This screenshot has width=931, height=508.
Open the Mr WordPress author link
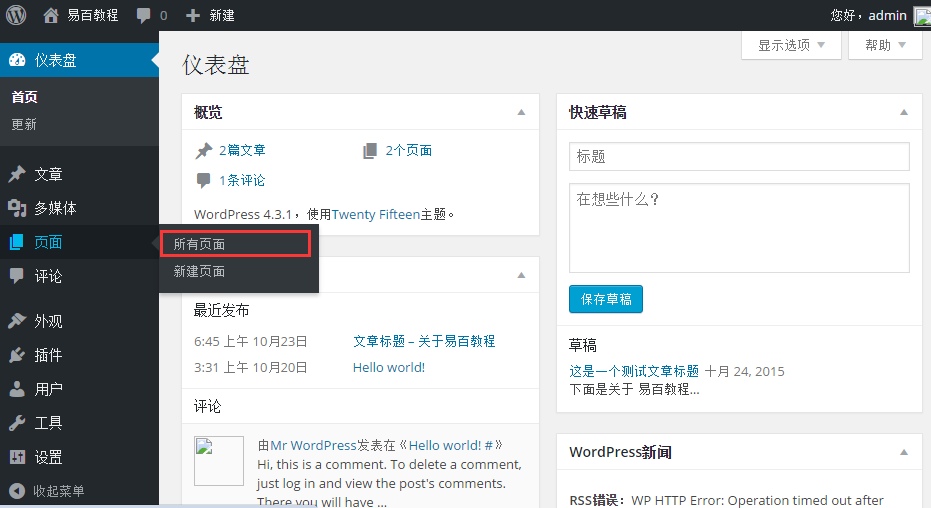313,445
